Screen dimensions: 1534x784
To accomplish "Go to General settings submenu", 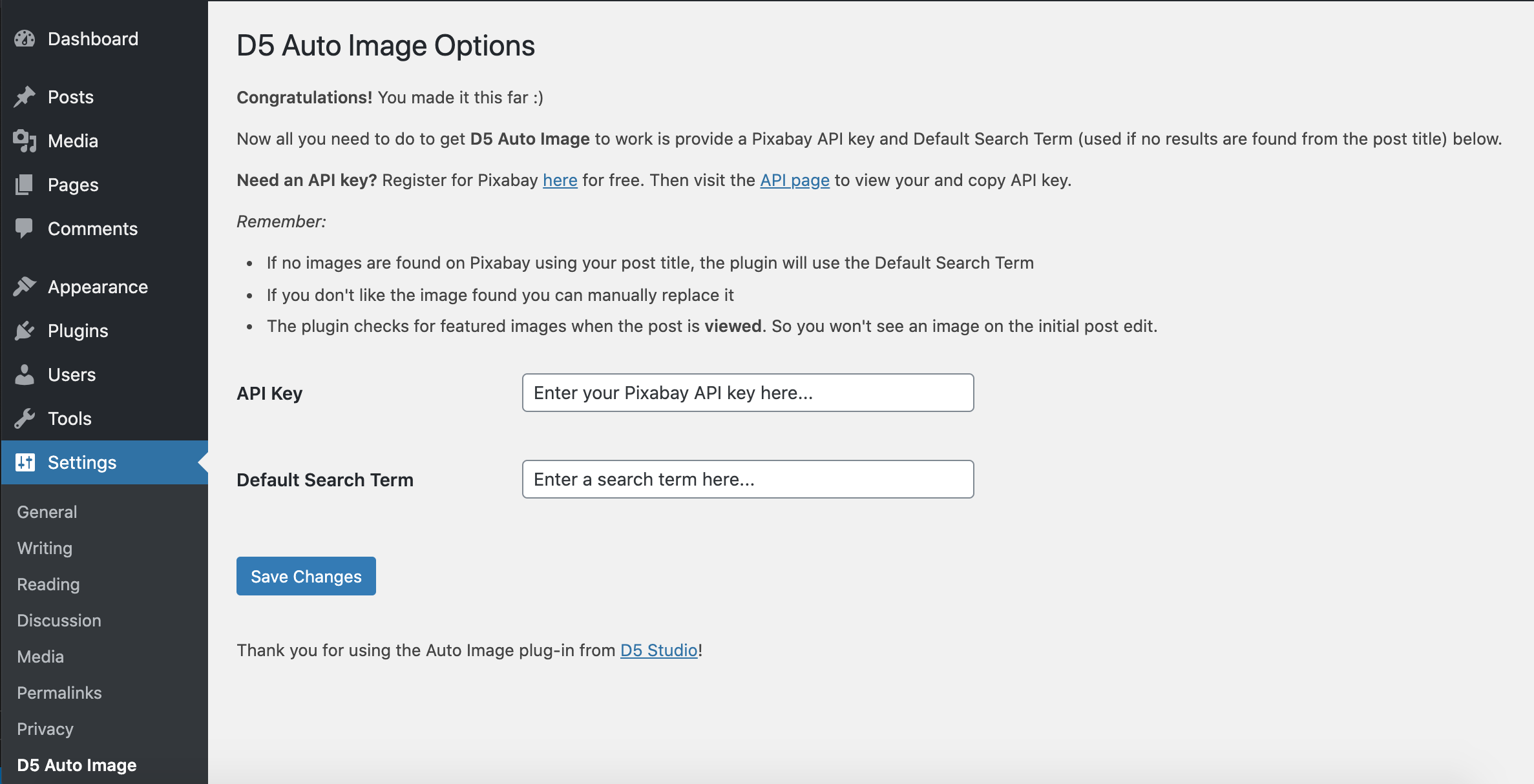I will tap(47, 511).
